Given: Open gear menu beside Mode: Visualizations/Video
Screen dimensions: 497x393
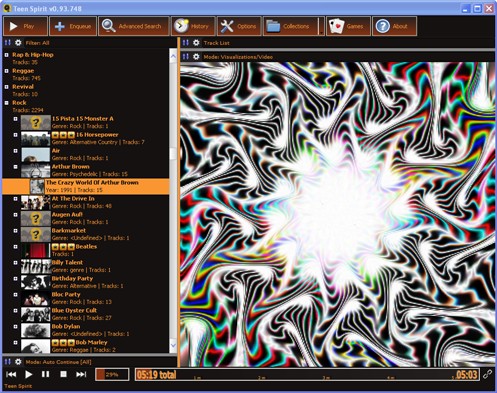Looking at the screenshot, I should pos(196,57).
